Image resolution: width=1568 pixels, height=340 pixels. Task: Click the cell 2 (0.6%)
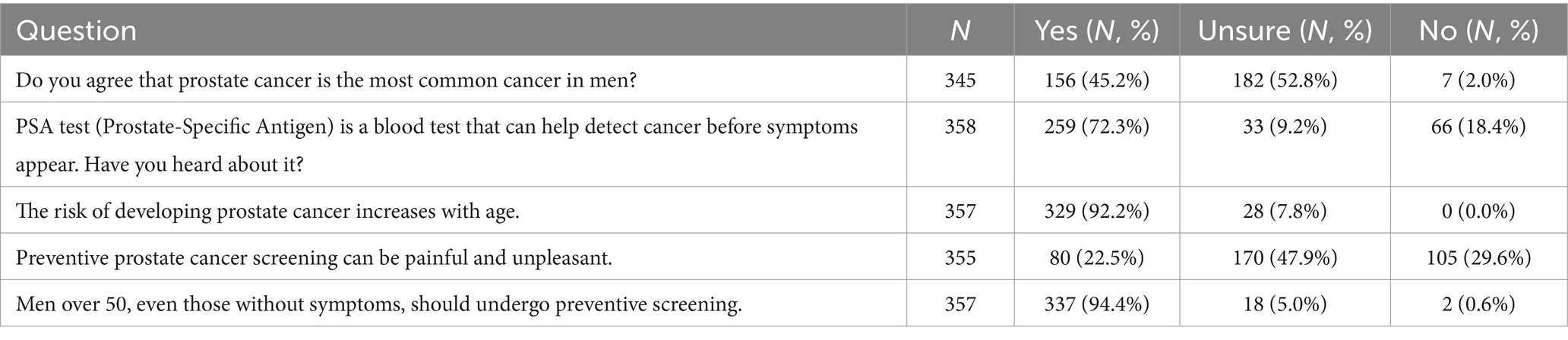(1478, 305)
